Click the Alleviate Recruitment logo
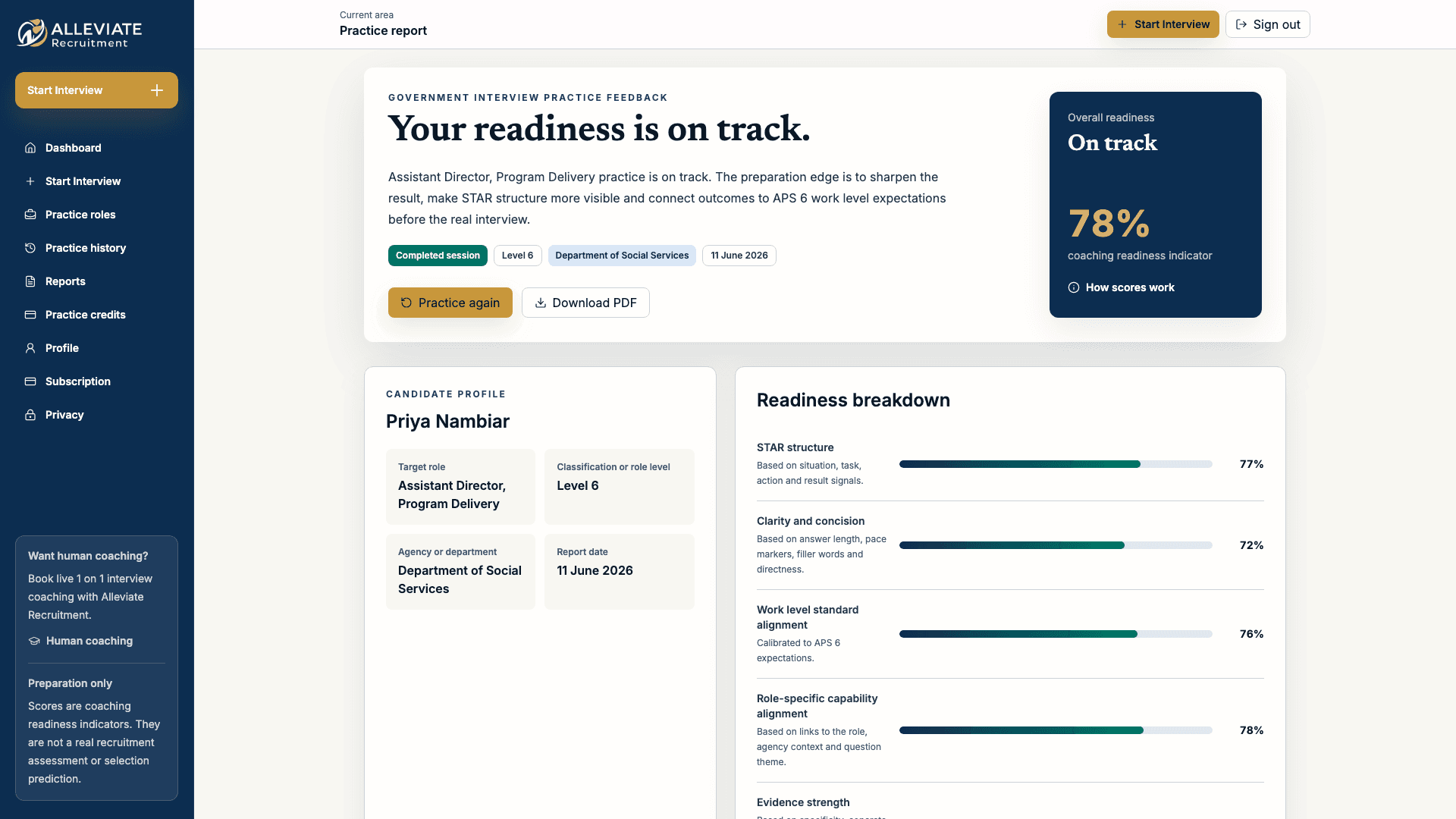Image resolution: width=1456 pixels, height=819 pixels. pyautogui.click(x=80, y=33)
